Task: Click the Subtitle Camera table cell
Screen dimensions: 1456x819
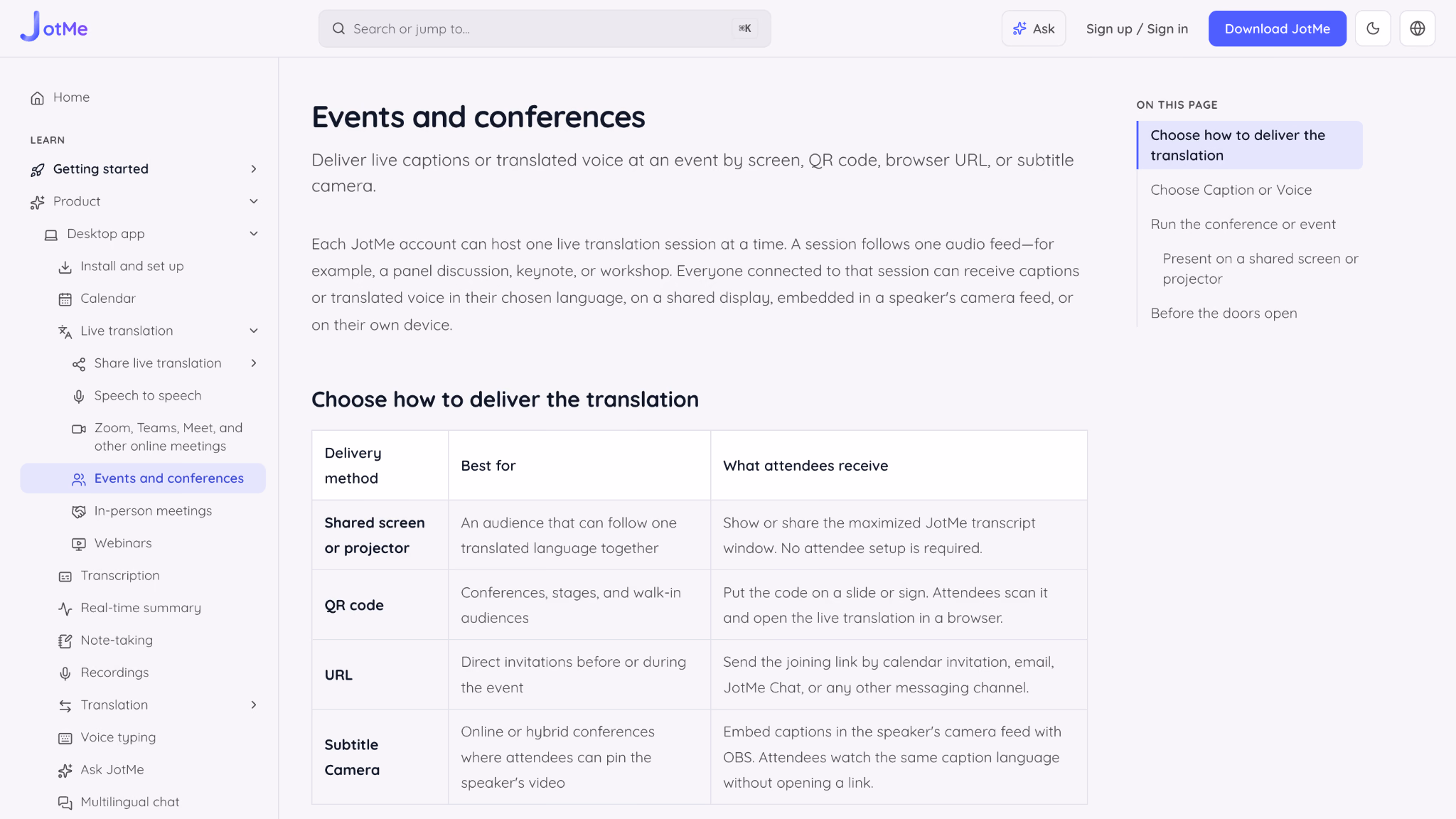Action: pos(380,757)
